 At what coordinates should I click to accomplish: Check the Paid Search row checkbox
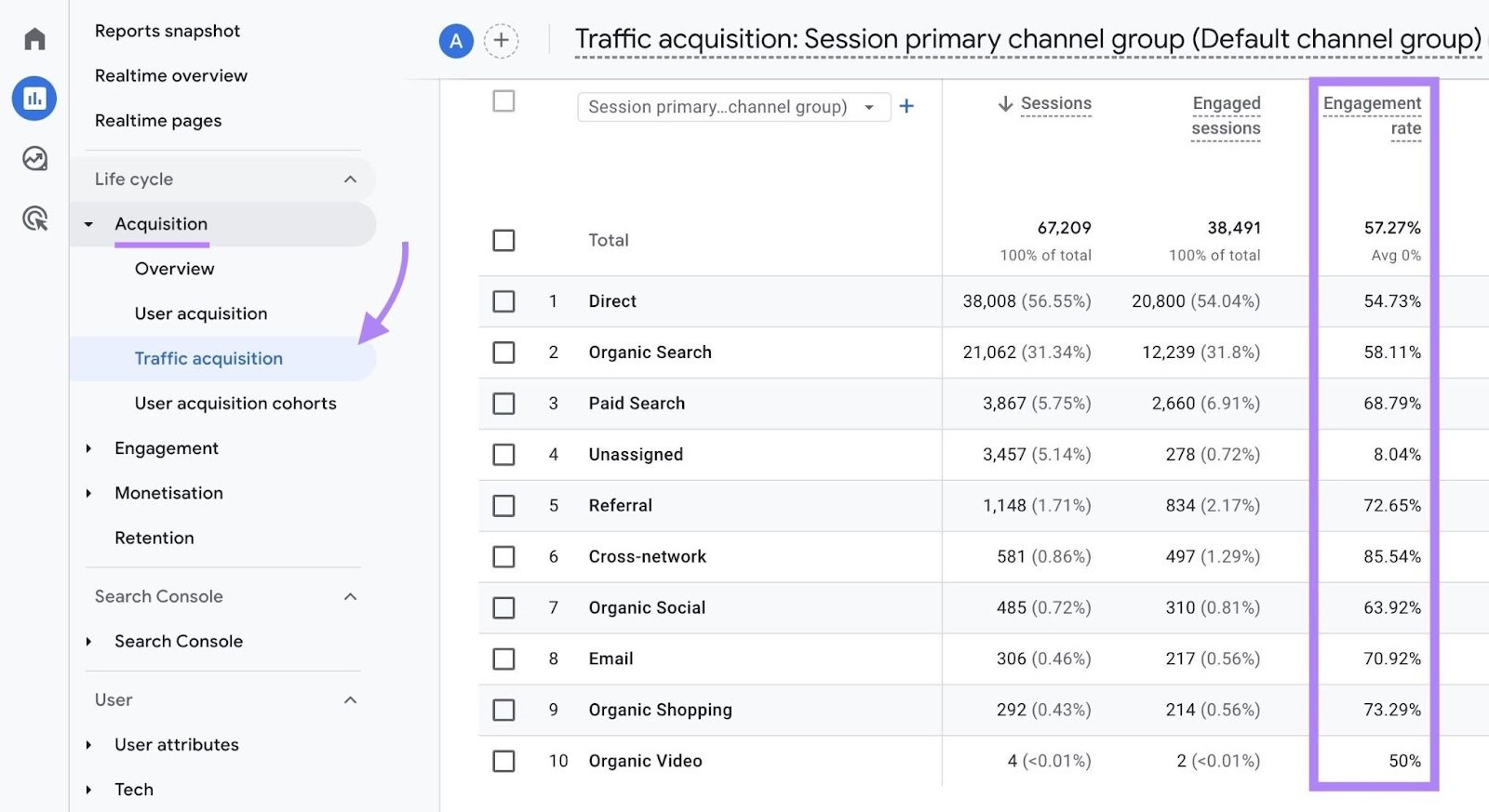(x=503, y=404)
